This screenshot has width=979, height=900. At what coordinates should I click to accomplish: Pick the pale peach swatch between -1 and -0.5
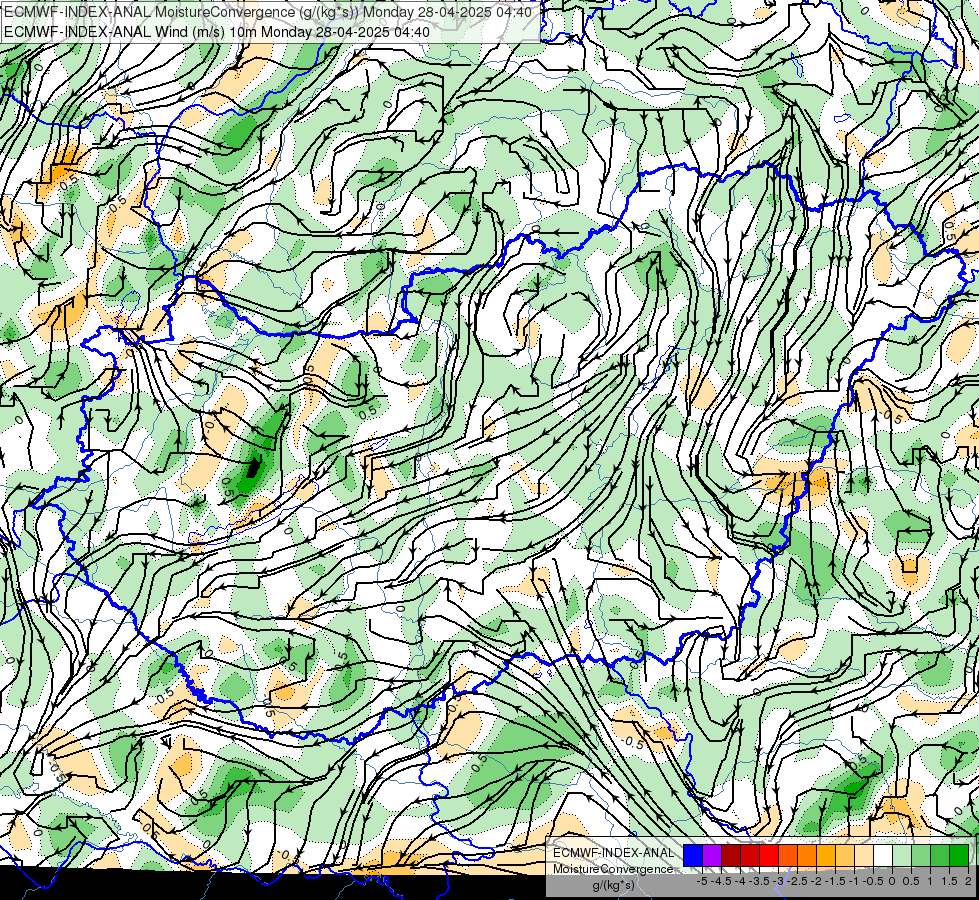tap(864, 856)
